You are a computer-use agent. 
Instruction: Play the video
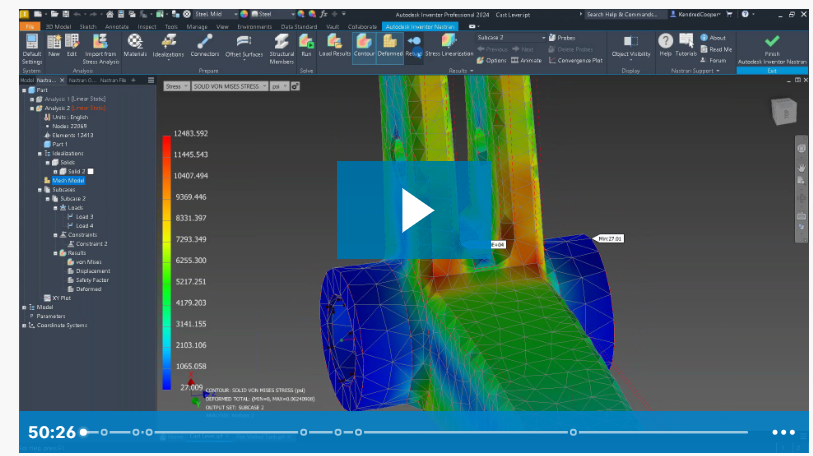[414, 210]
